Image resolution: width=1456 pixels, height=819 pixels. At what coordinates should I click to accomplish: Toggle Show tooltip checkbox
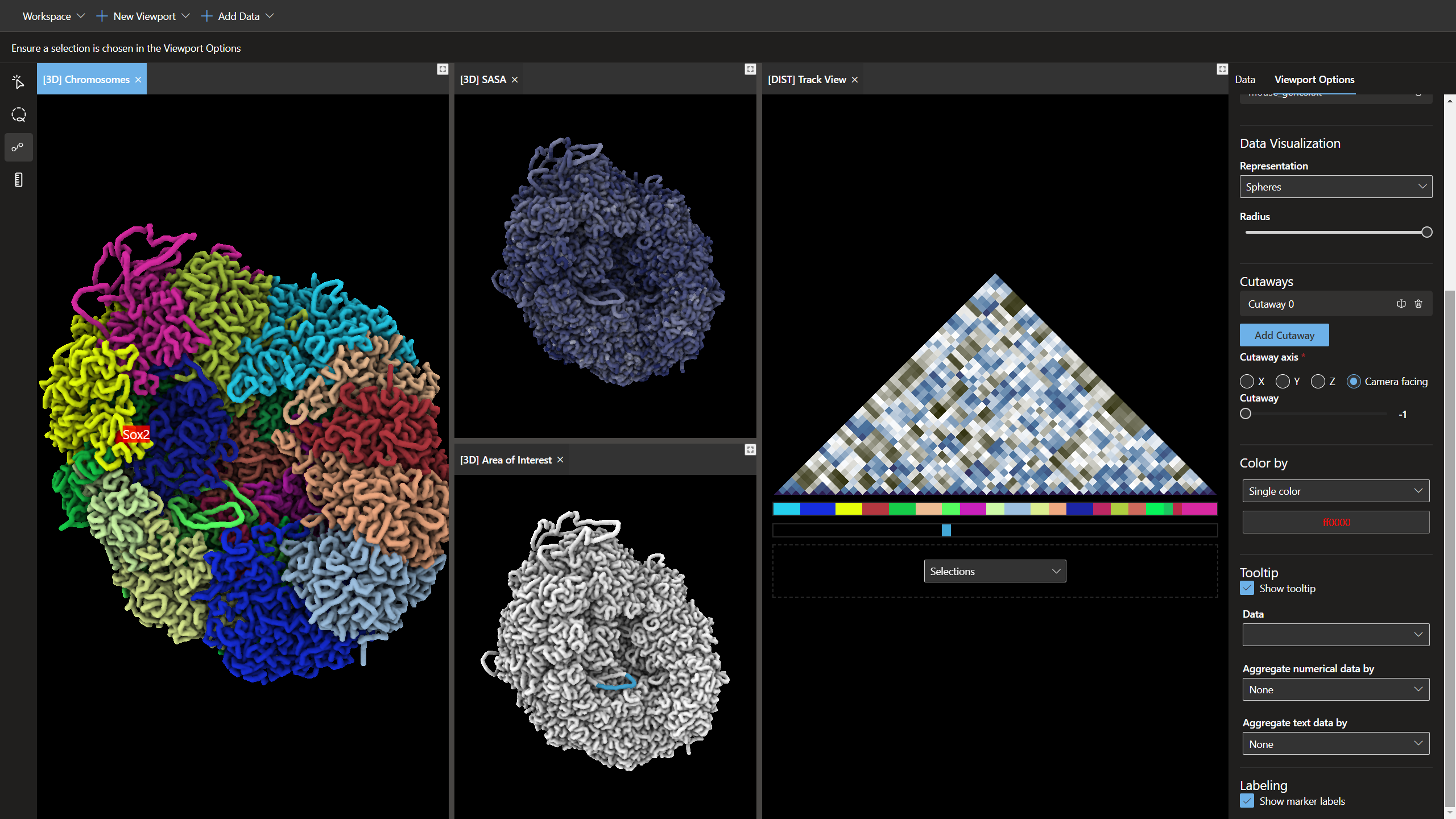pyautogui.click(x=1247, y=587)
